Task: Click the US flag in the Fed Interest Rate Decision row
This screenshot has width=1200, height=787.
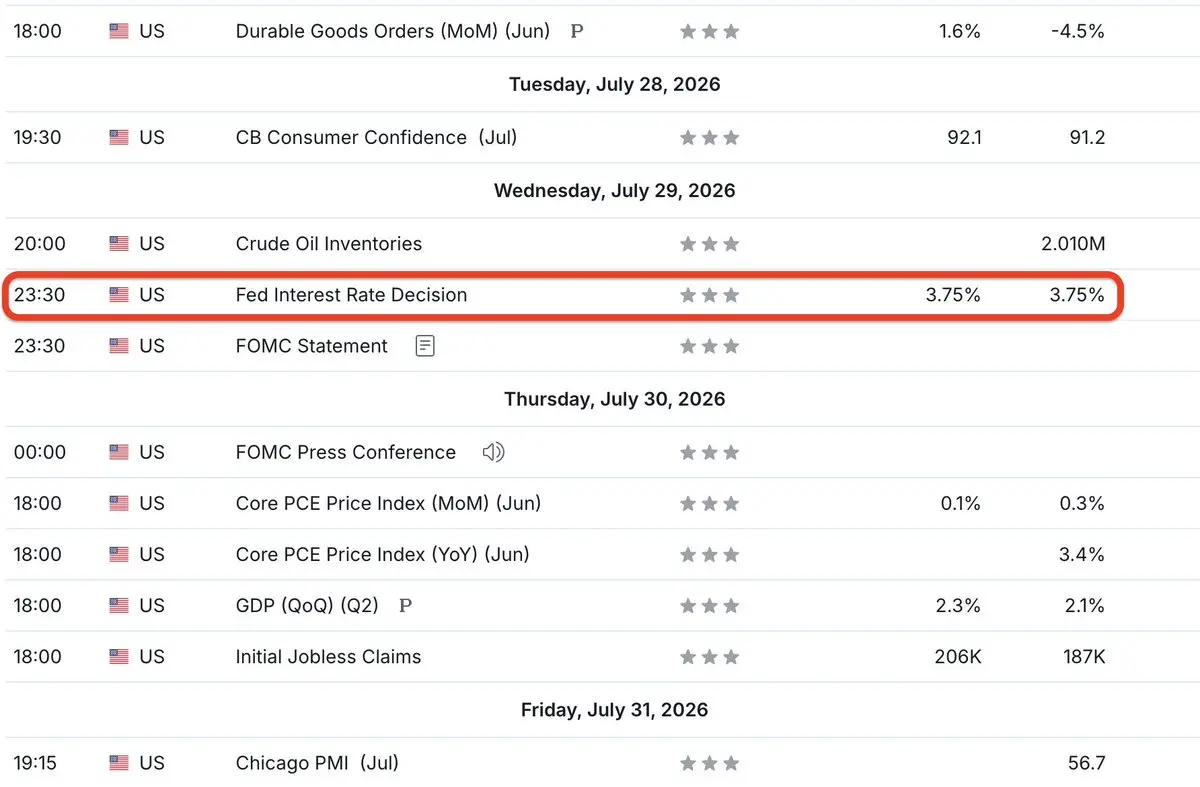Action: 119,295
